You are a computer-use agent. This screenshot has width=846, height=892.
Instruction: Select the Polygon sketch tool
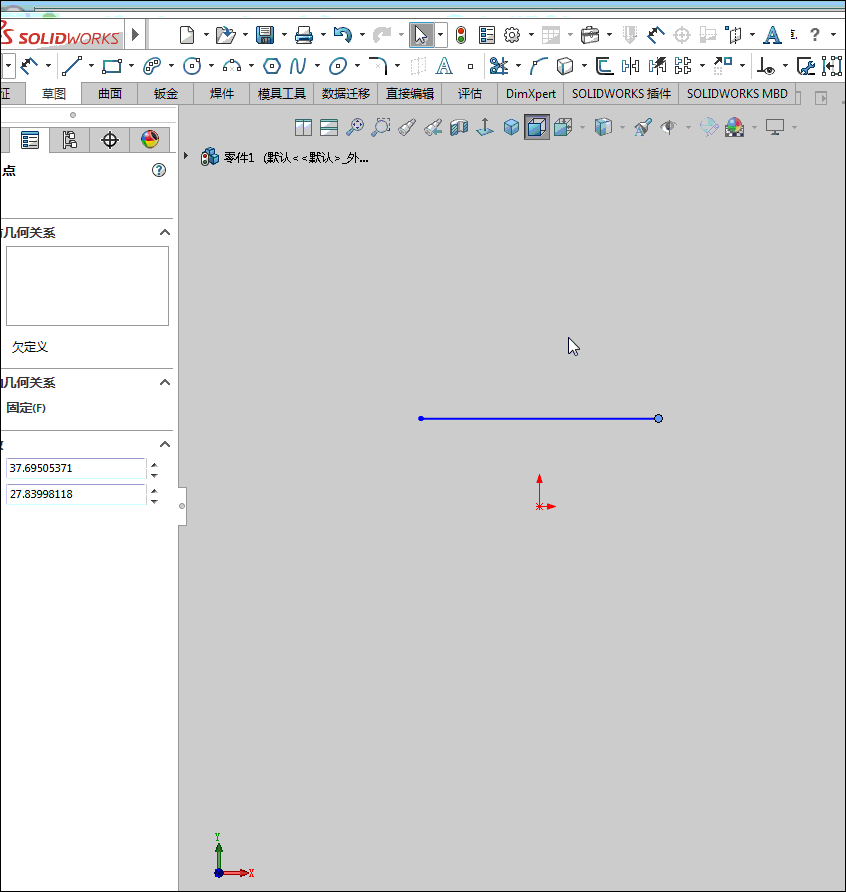pos(272,67)
